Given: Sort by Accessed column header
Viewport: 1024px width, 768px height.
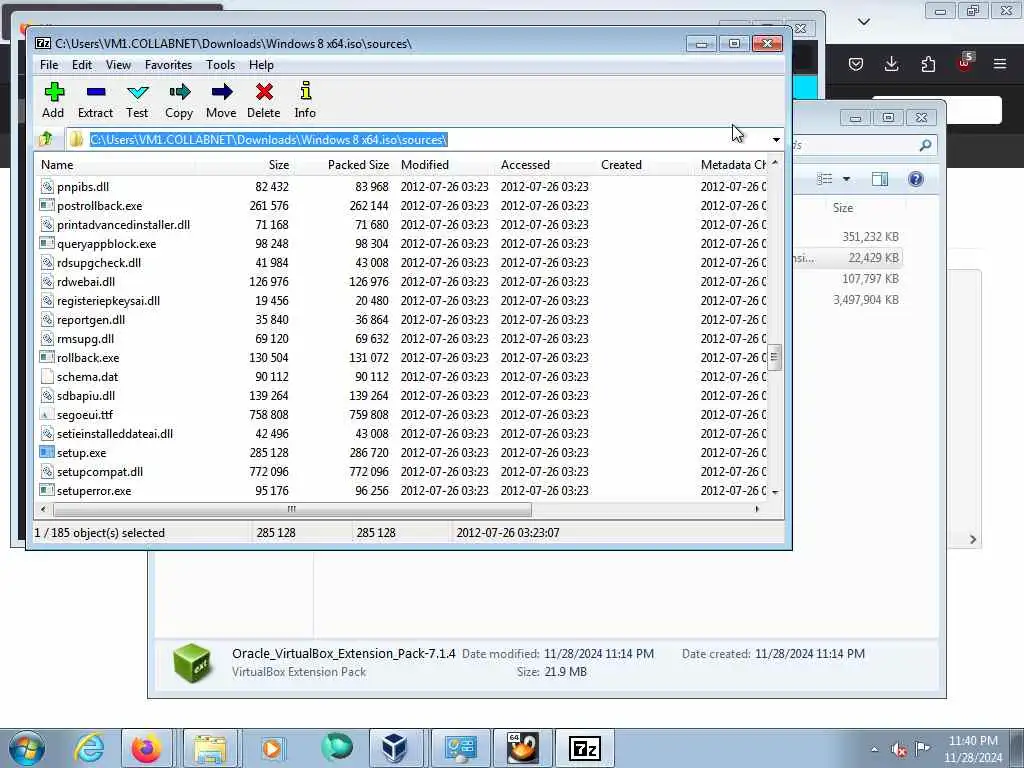Looking at the screenshot, I should 545,165.
